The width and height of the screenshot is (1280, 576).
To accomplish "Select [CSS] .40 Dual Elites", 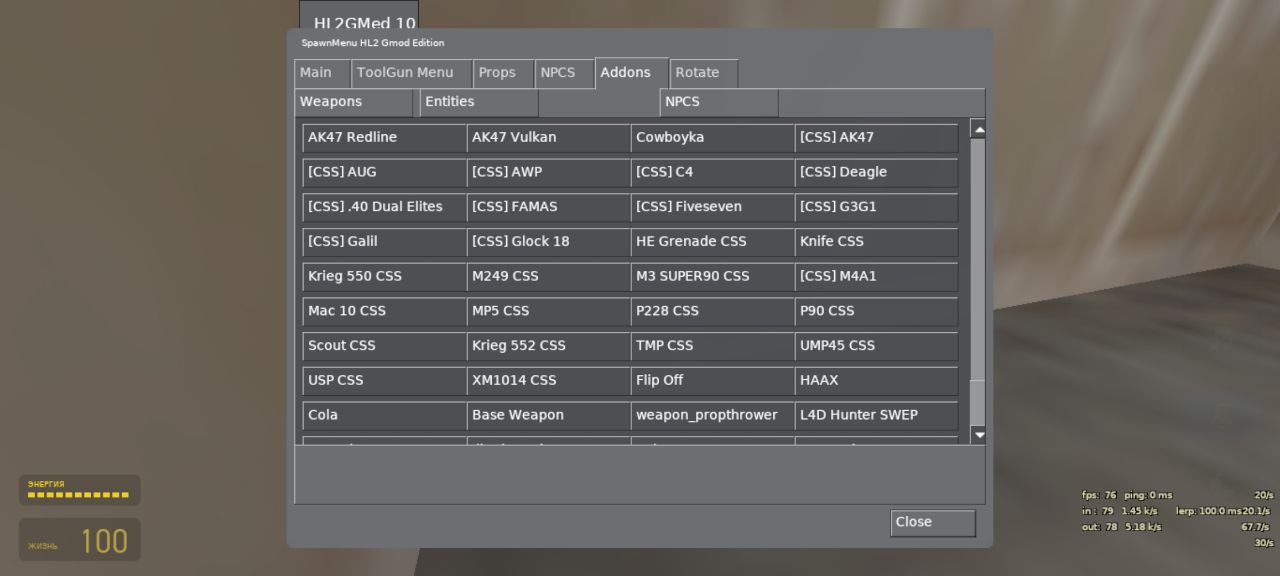I will click(384, 207).
